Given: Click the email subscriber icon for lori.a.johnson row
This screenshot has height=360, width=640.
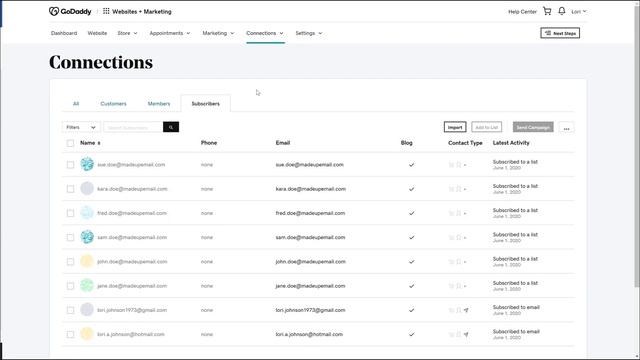Looking at the screenshot, I should point(466,334).
